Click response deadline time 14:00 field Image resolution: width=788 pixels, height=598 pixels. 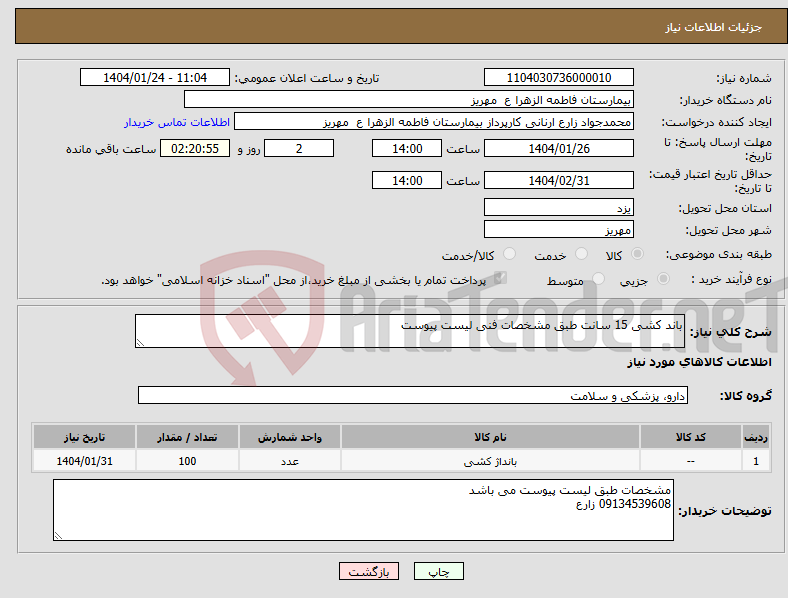point(407,149)
